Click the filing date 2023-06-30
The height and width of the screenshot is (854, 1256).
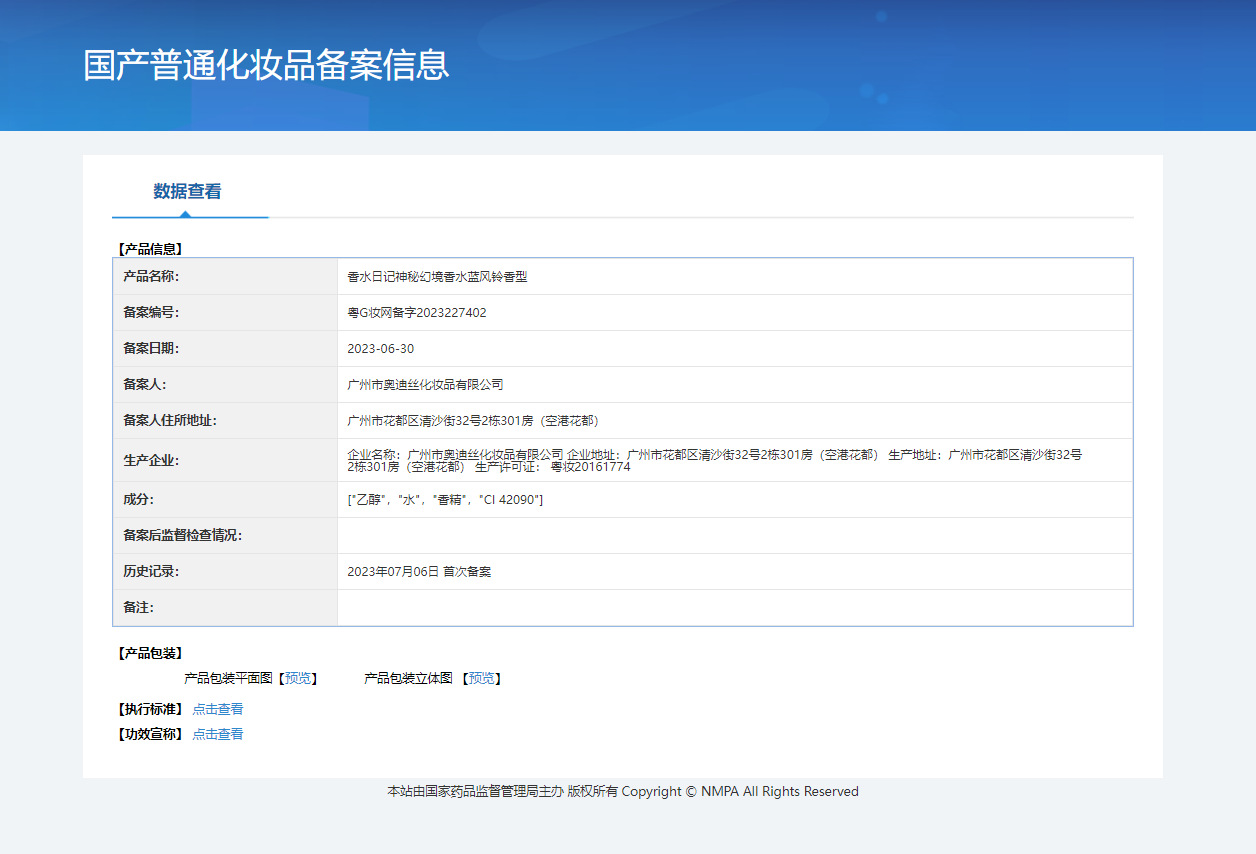click(380, 349)
